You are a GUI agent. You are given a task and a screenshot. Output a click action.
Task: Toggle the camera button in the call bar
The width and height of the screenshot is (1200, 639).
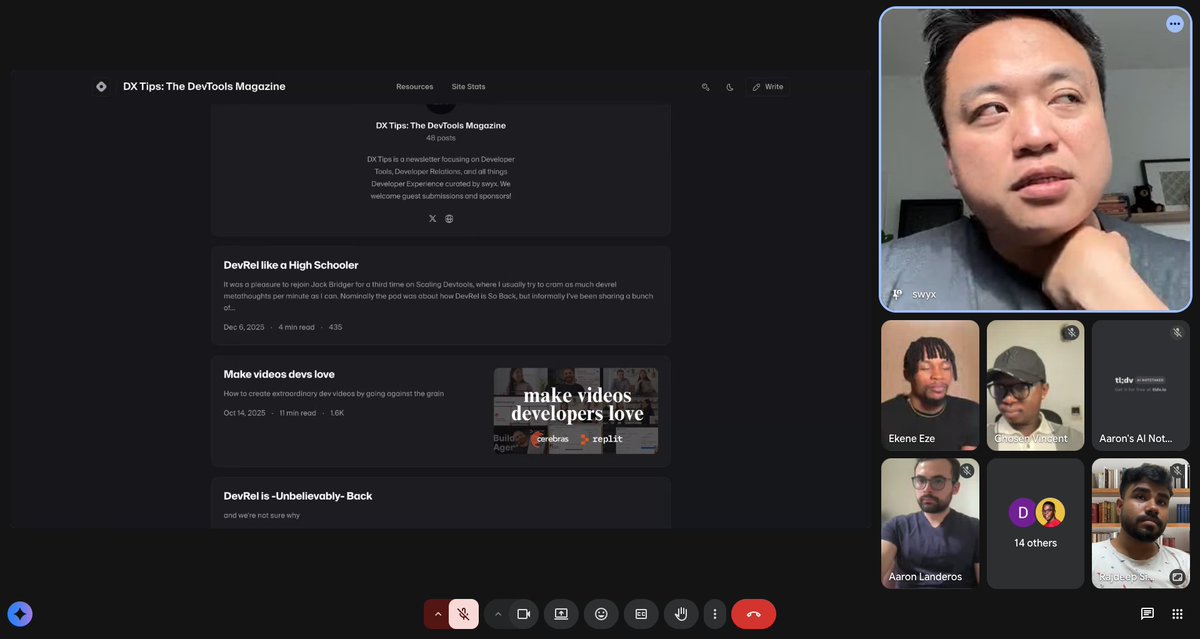(523, 614)
